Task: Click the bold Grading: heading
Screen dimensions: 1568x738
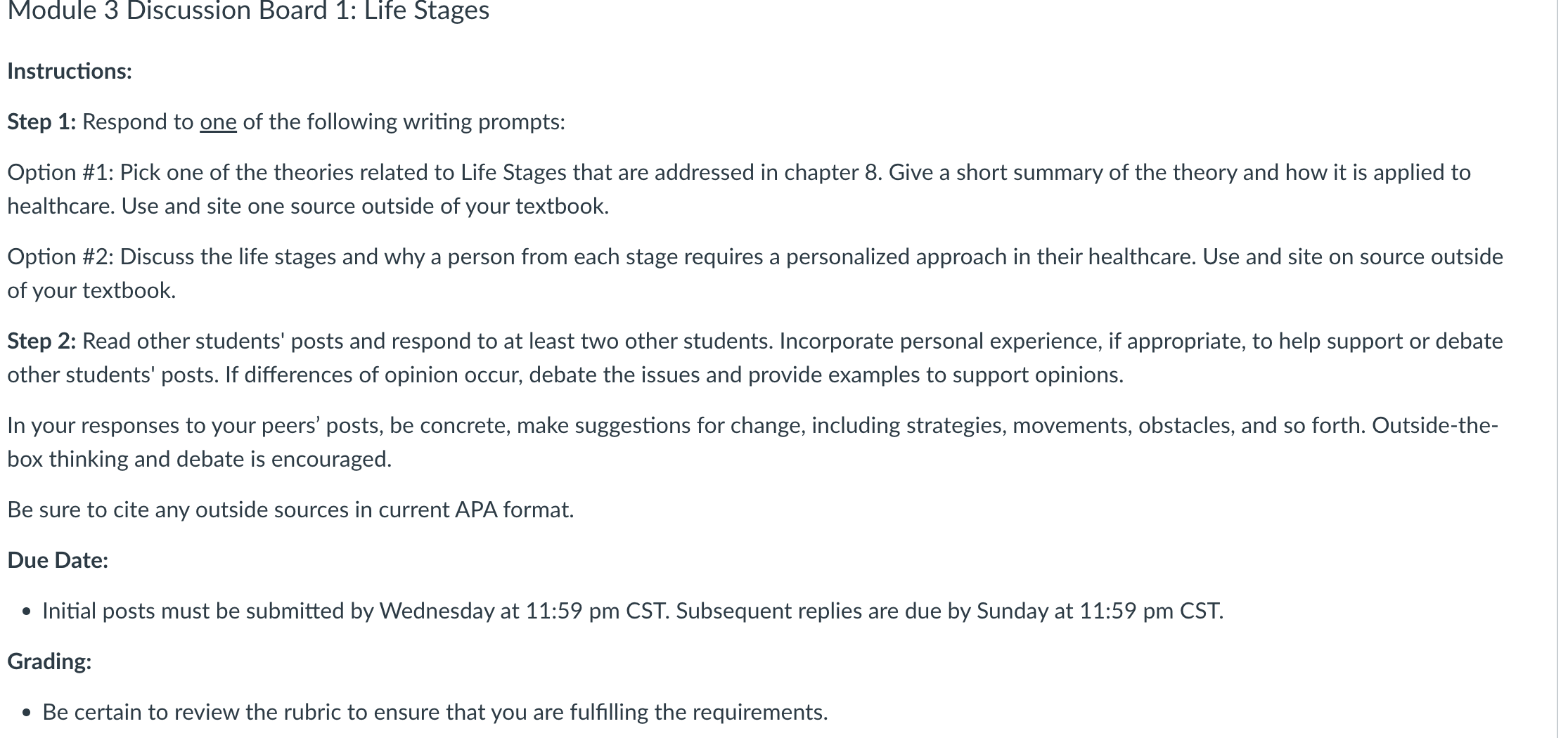Action: [49, 662]
